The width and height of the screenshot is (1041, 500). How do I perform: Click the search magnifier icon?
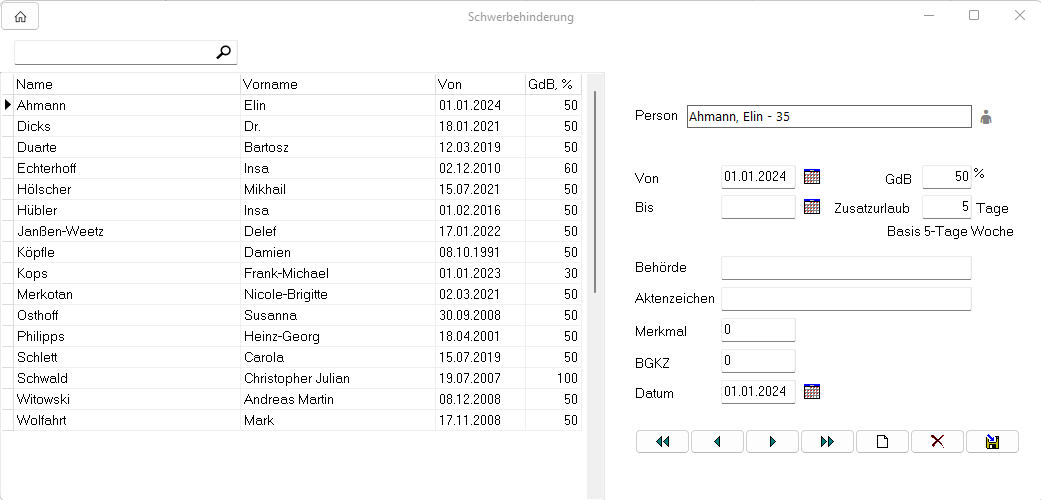[224, 53]
